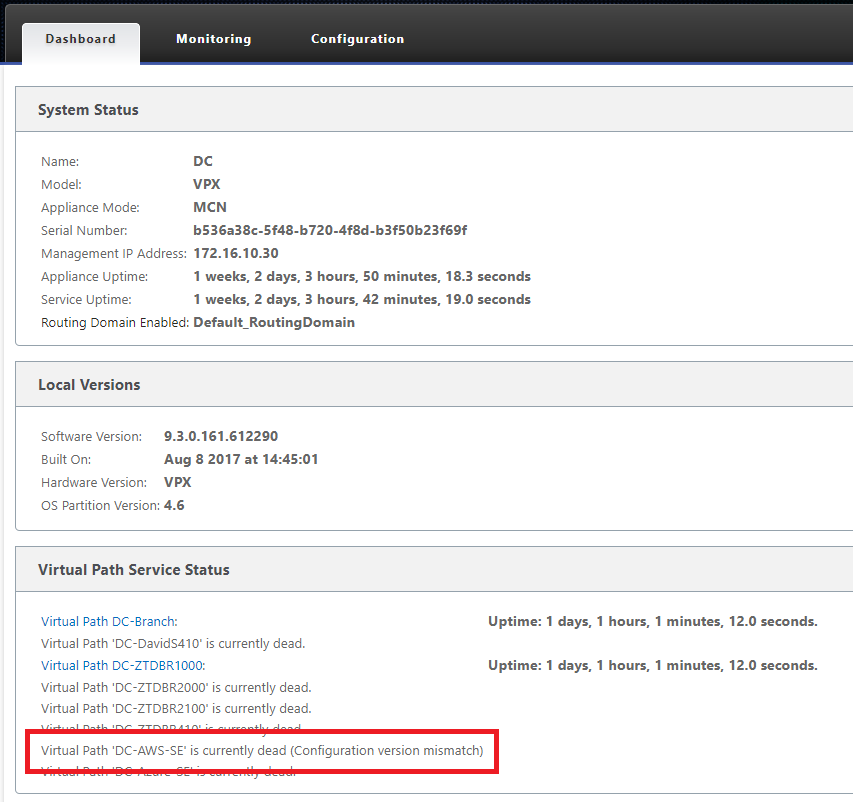
Task: Click the Appliance Mode MCN value
Action: (210, 207)
